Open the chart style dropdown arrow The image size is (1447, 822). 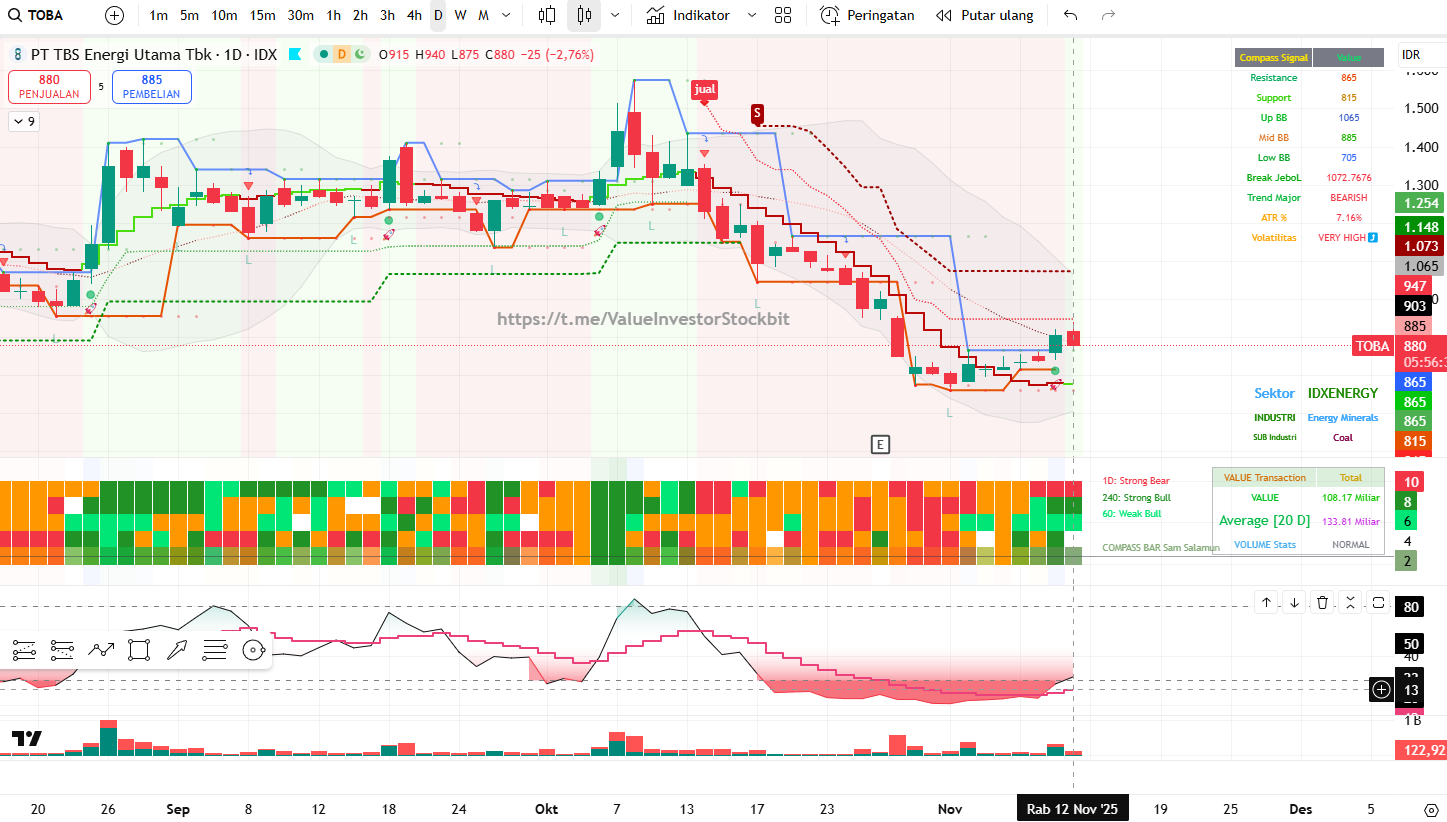pos(614,15)
